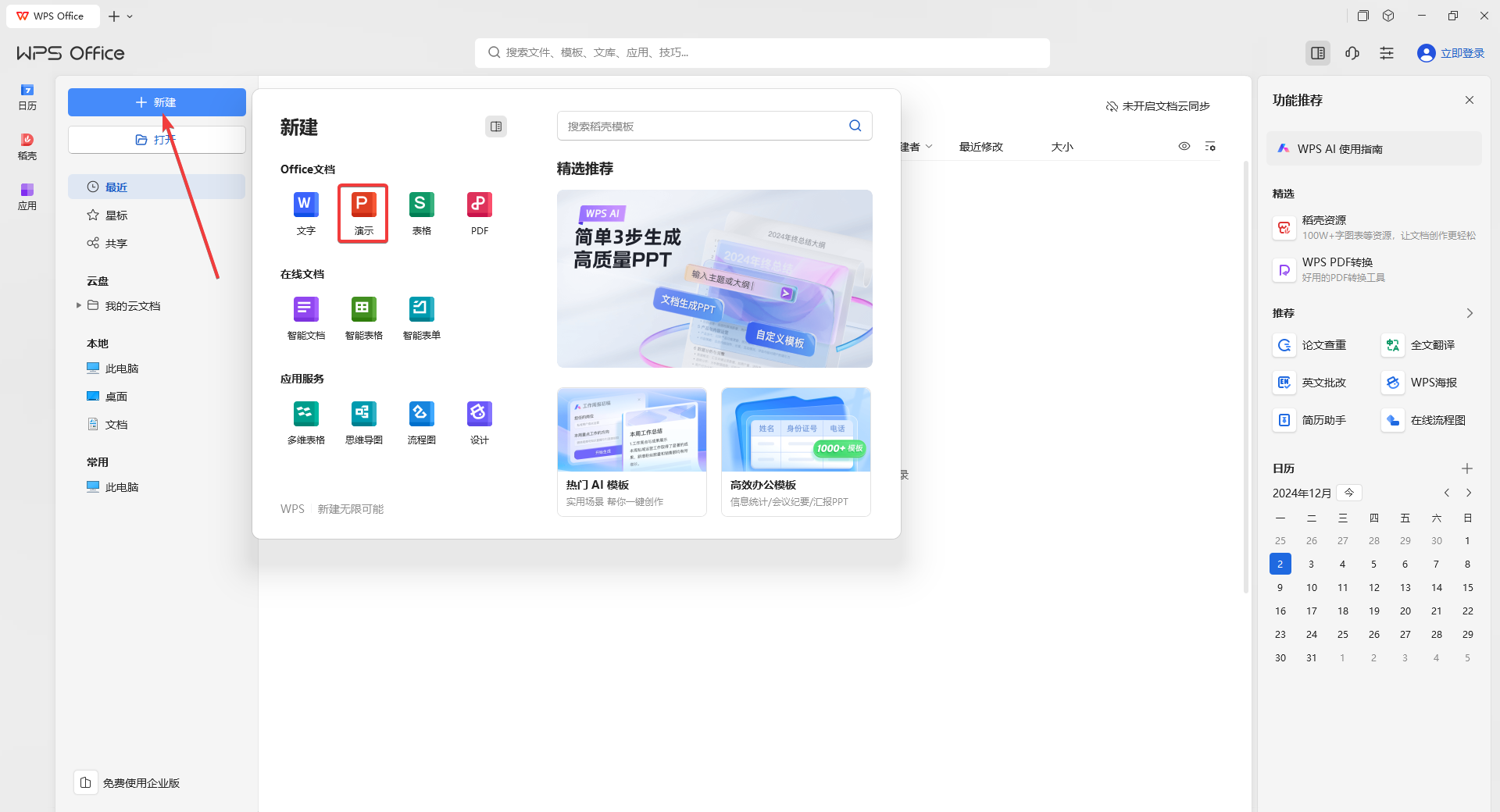The image size is (1500, 812).
Task: Click the 搜索稻壳模板 search field
Action: click(x=703, y=125)
